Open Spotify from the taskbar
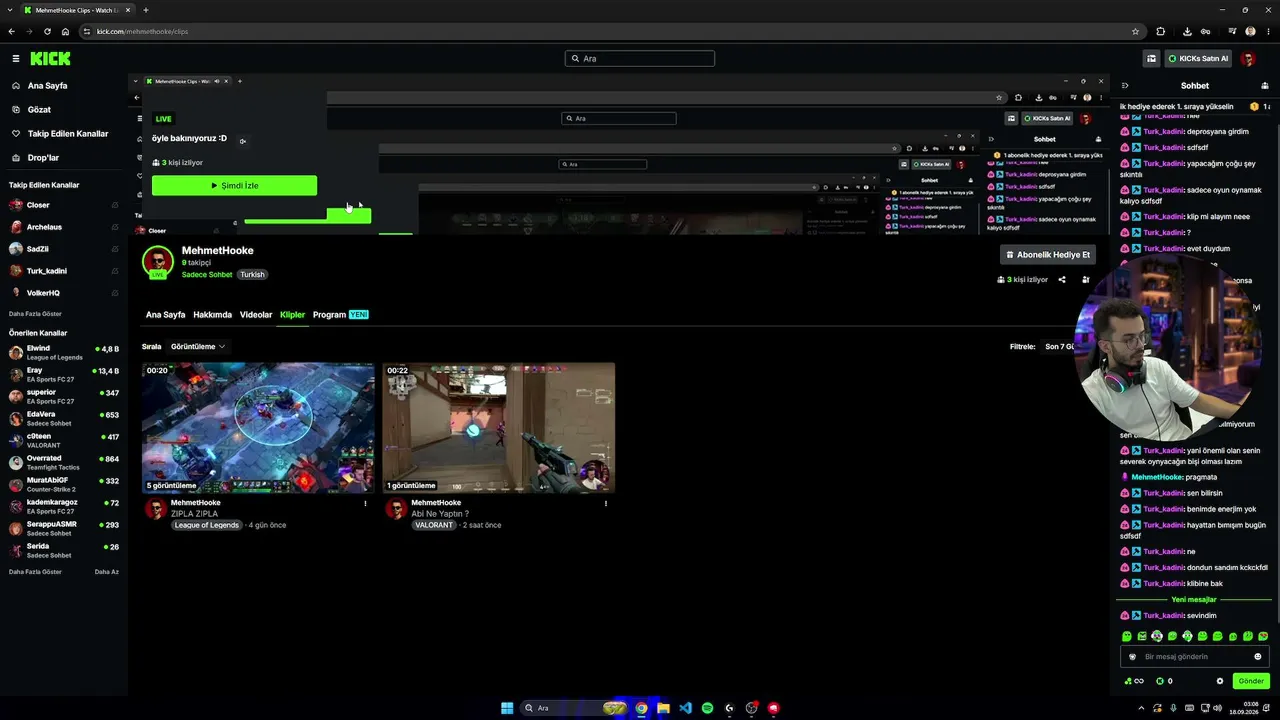Screen dimensions: 1280x720 (707, 708)
